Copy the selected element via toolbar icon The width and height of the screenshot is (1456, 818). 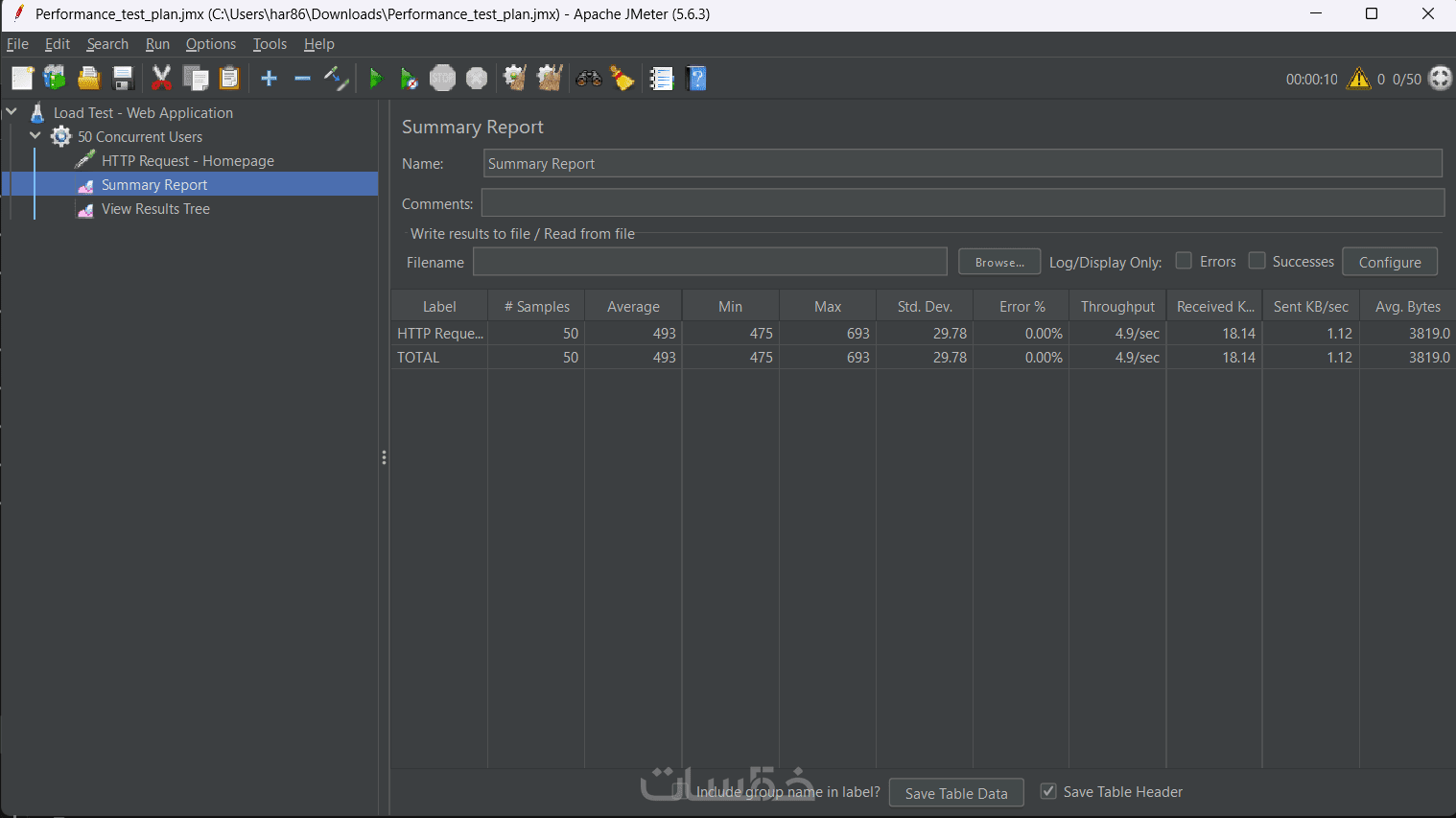coord(196,79)
